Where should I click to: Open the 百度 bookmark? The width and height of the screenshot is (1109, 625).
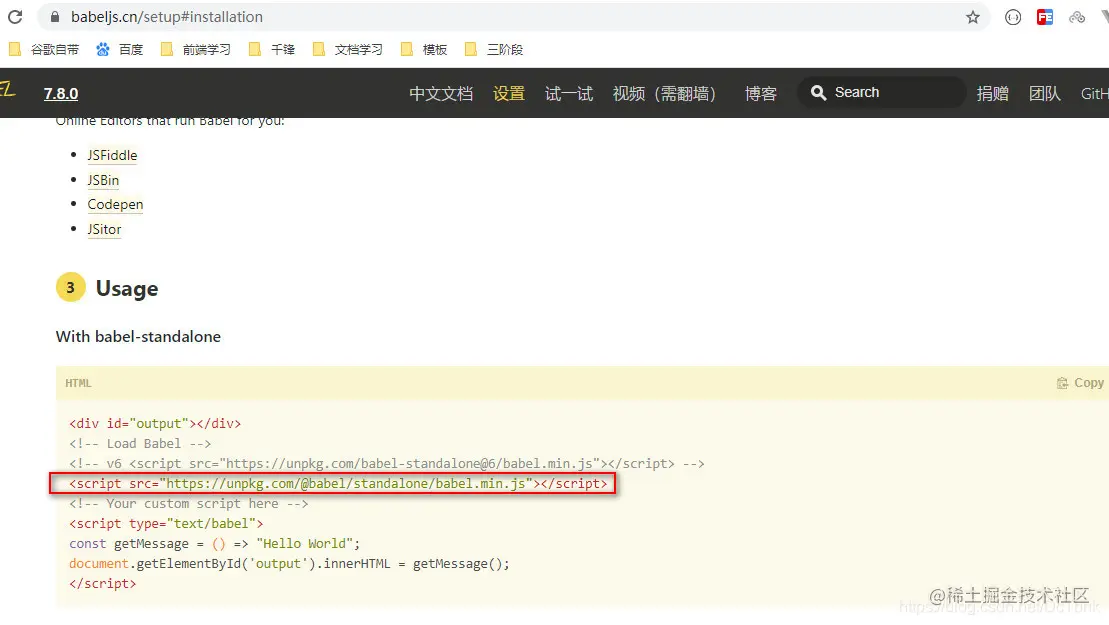(120, 49)
